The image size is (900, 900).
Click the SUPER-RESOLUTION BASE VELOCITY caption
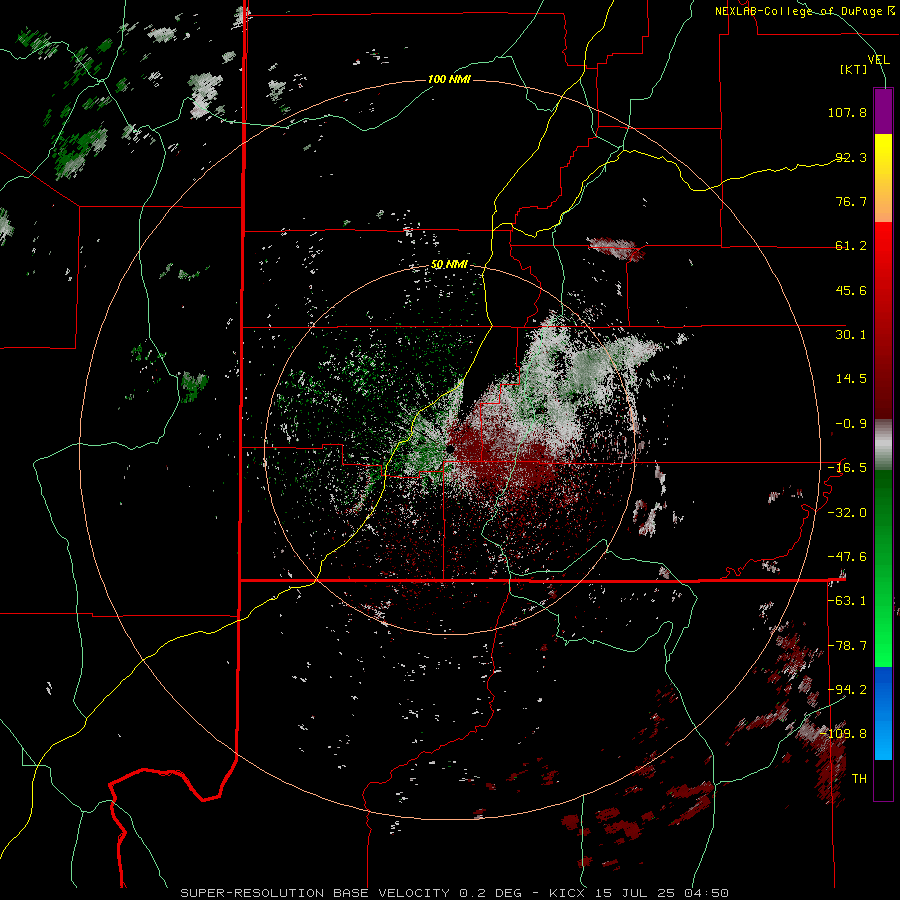point(315,893)
